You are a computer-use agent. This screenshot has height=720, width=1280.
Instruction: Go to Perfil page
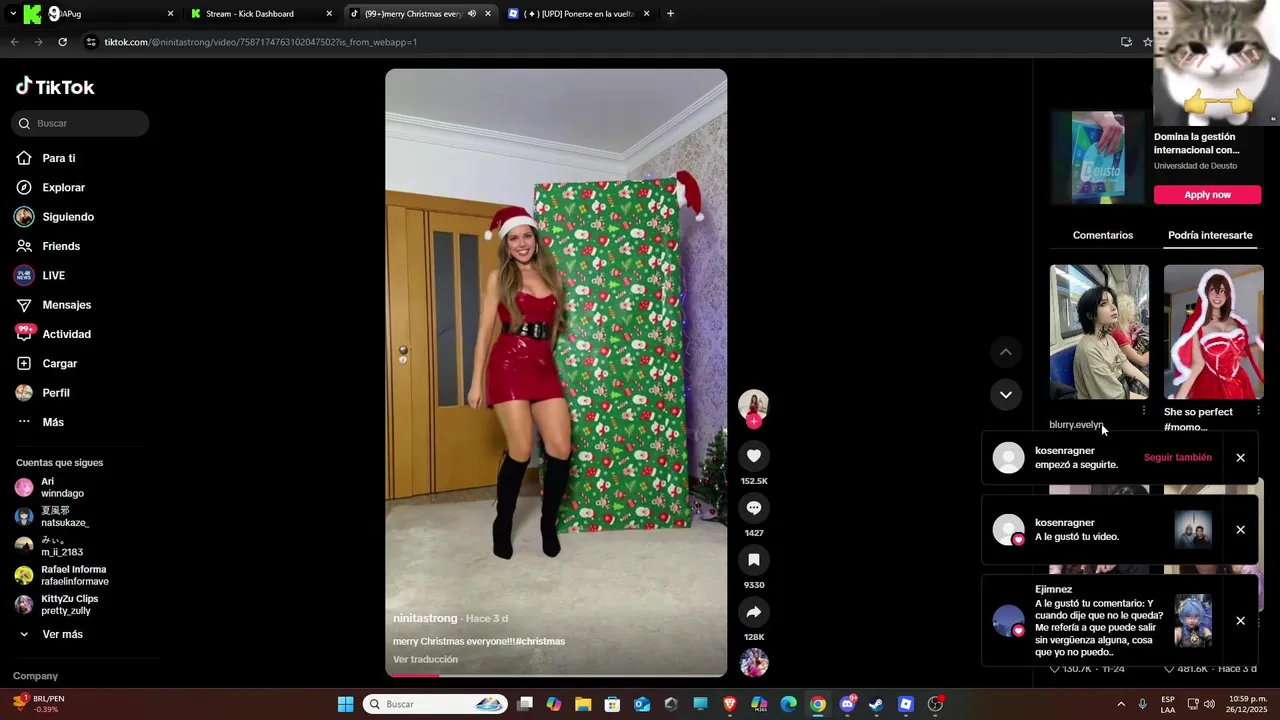click(x=43, y=393)
